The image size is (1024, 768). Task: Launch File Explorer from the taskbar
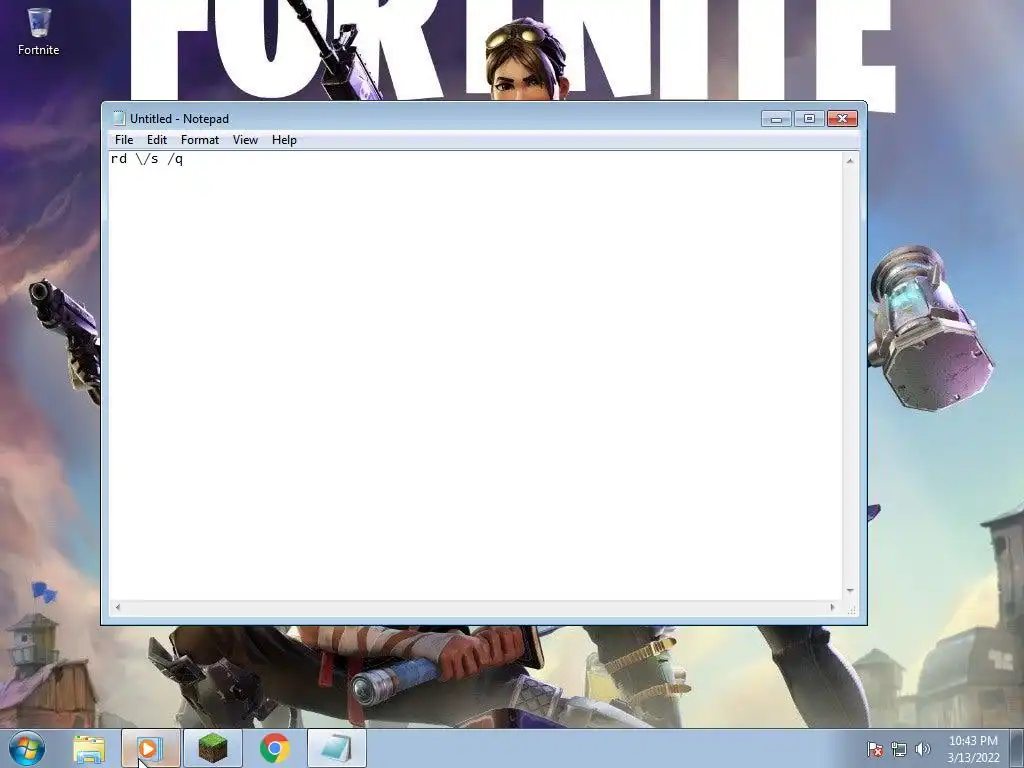click(x=89, y=748)
